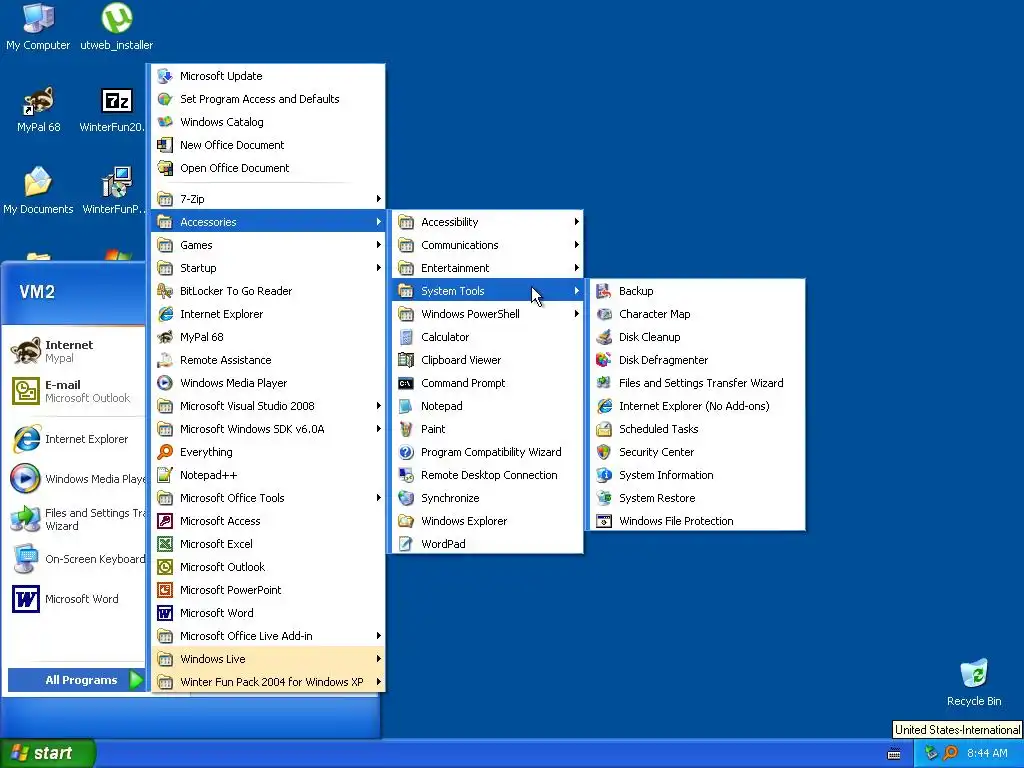Image resolution: width=1024 pixels, height=768 pixels.
Task: Open Files and Settings Transfer Wizard in System Tools
Action: click(x=696, y=383)
